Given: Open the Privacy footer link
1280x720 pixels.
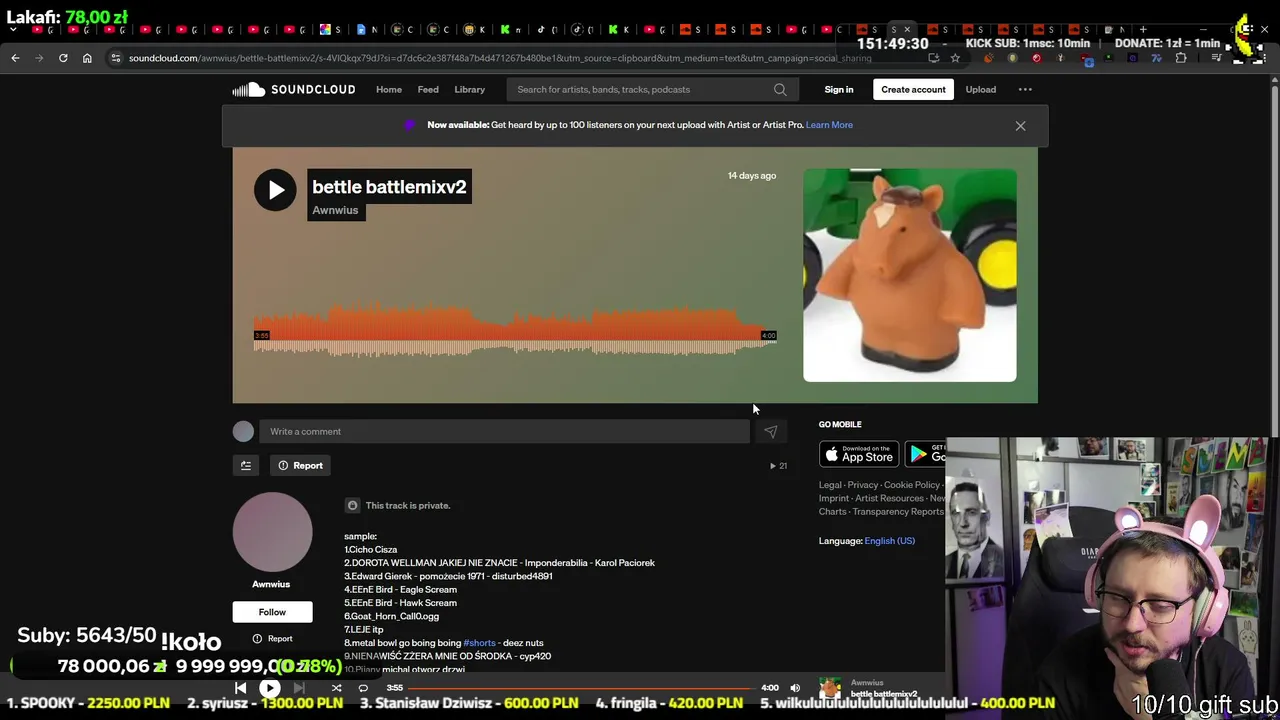Looking at the screenshot, I should pyautogui.click(x=862, y=485).
